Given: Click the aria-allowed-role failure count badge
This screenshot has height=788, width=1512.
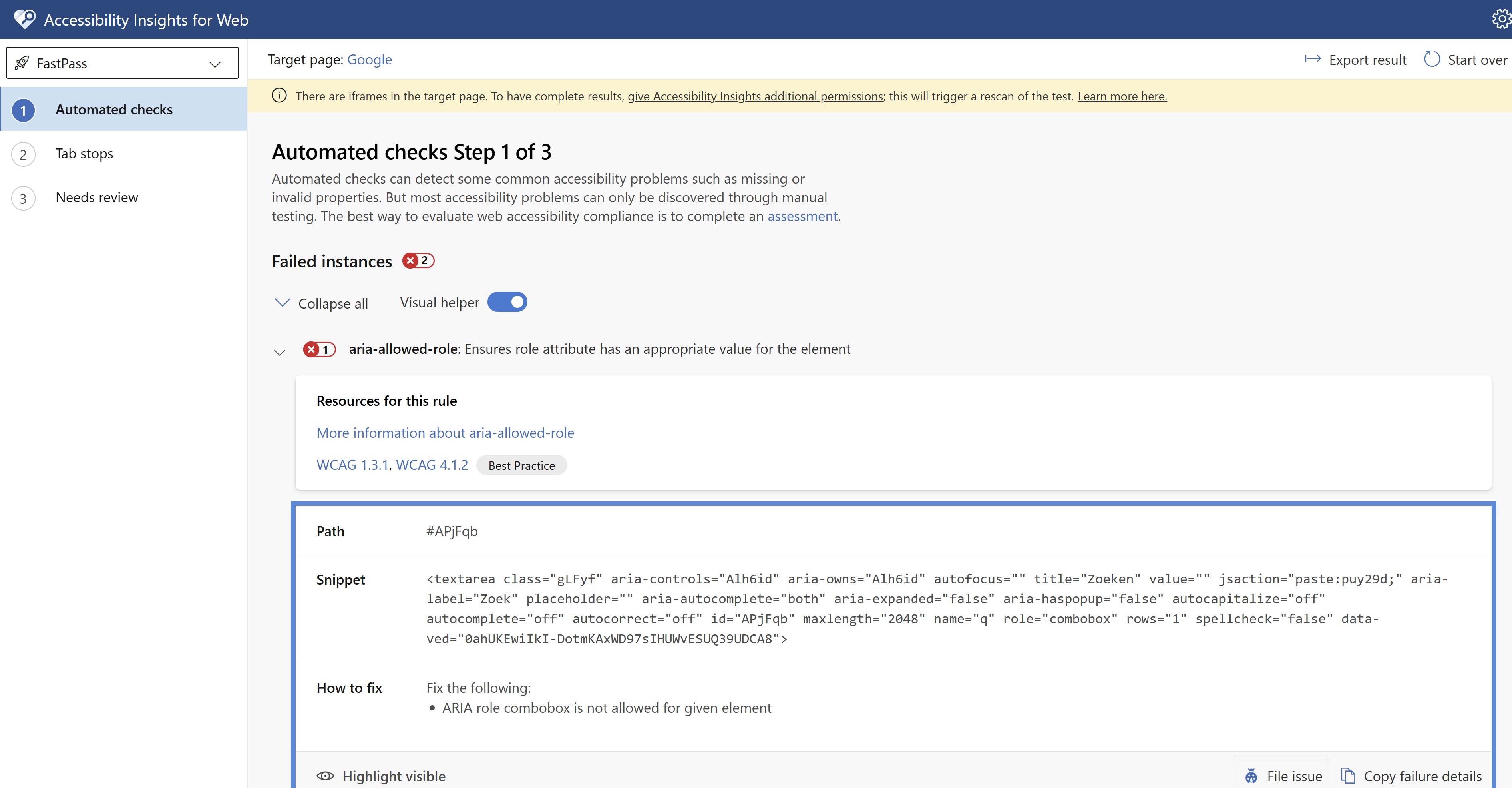Looking at the screenshot, I should 319,349.
